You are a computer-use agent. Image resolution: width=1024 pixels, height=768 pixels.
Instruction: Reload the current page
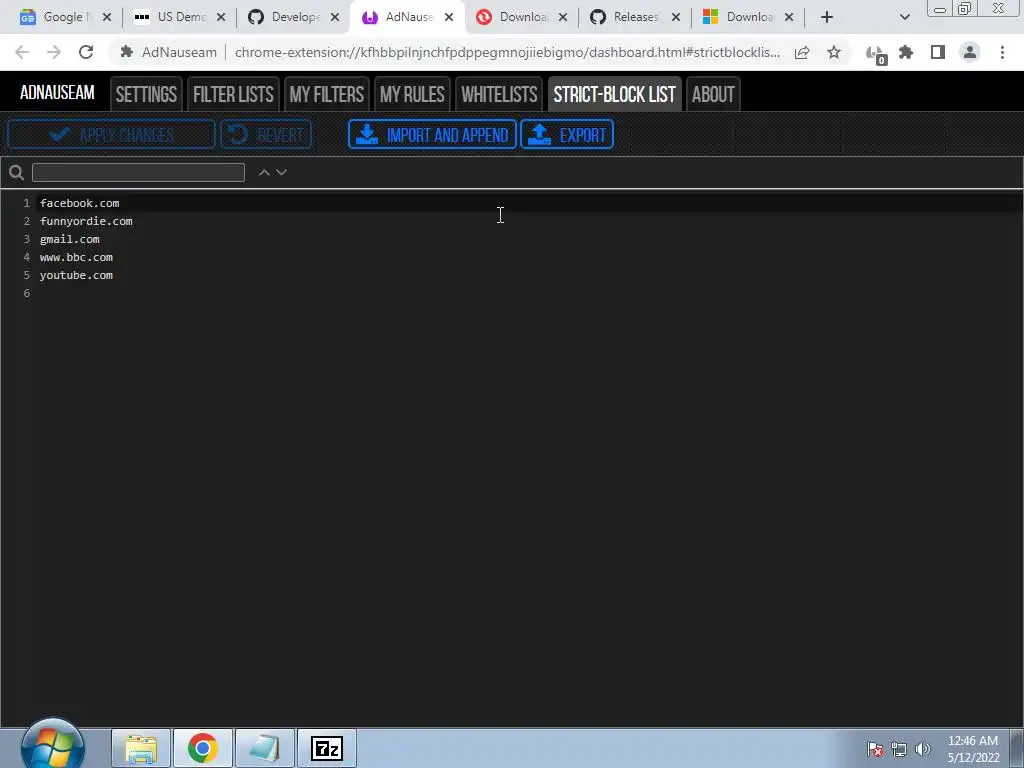86,52
